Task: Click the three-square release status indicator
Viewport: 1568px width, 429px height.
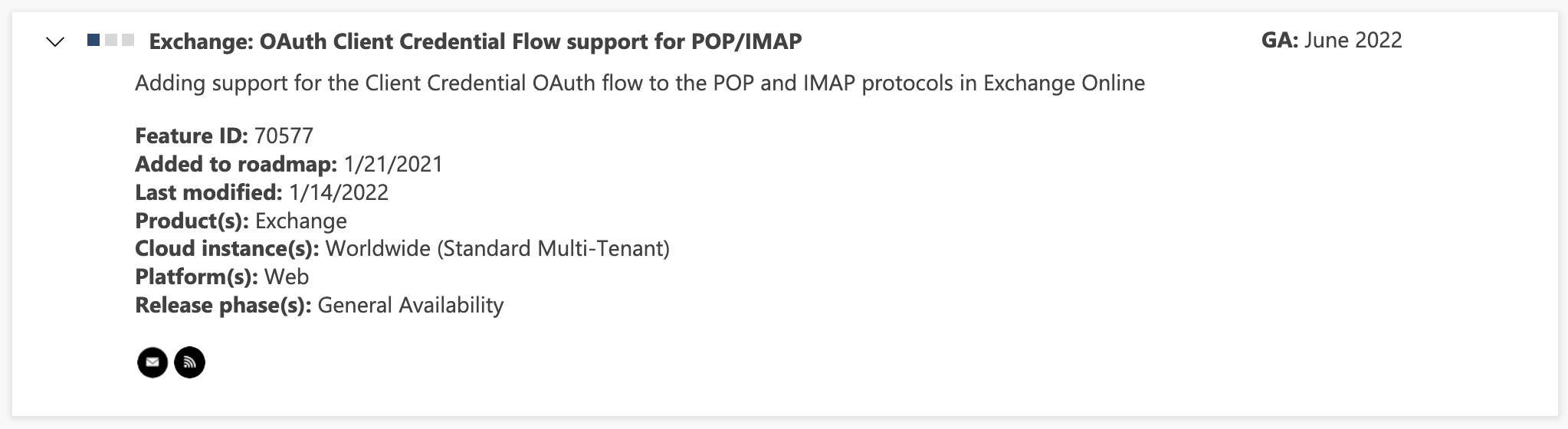Action: pyautogui.click(x=111, y=40)
